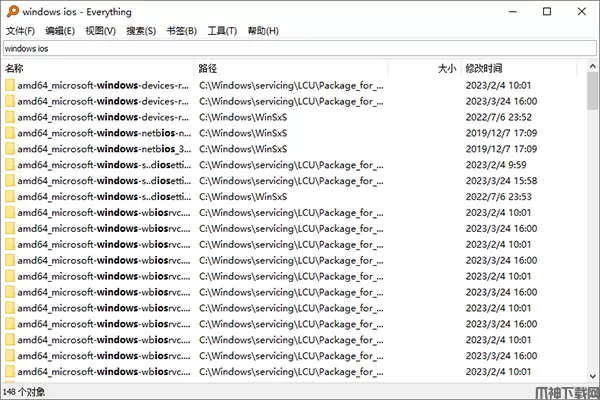Click the path cell in row dated 2023/2/4 9:59
The height and width of the screenshot is (400, 600).
click(x=291, y=165)
